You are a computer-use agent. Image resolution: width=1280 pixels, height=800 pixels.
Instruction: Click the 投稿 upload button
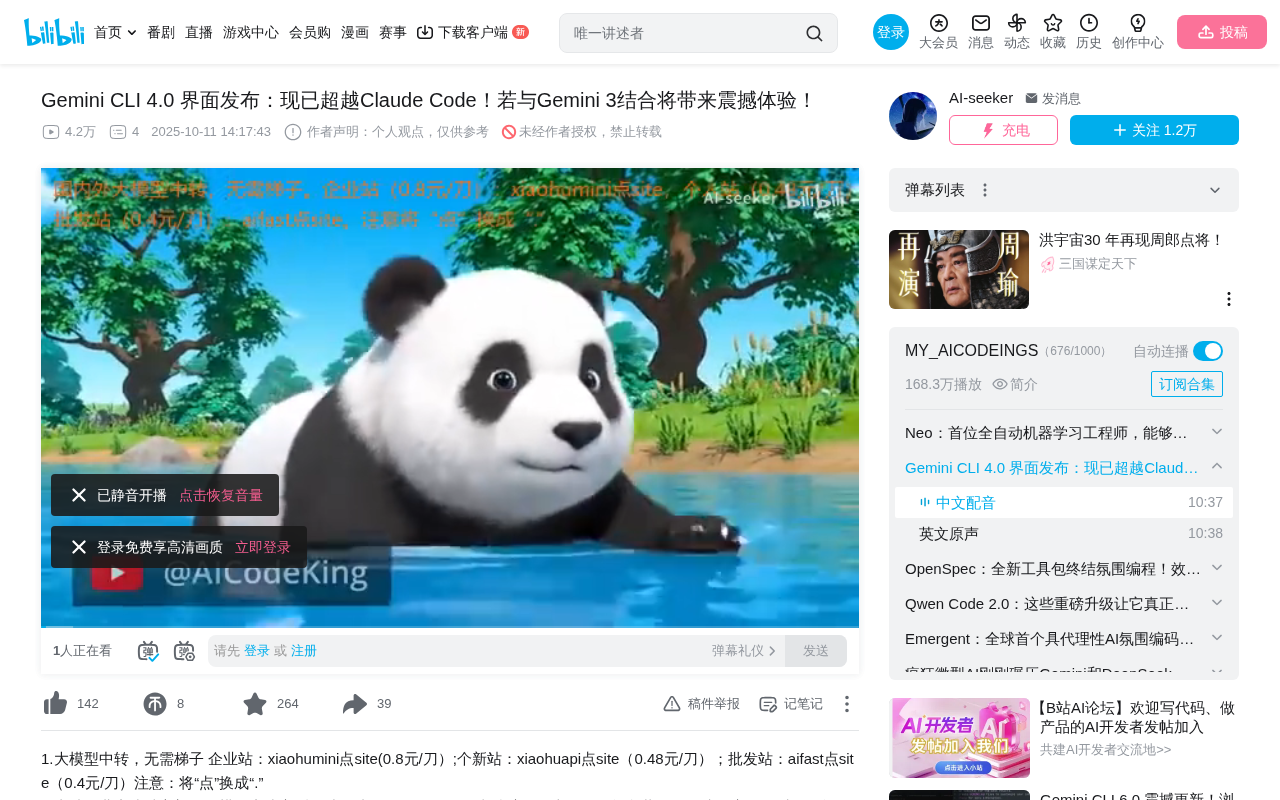coord(1222,32)
